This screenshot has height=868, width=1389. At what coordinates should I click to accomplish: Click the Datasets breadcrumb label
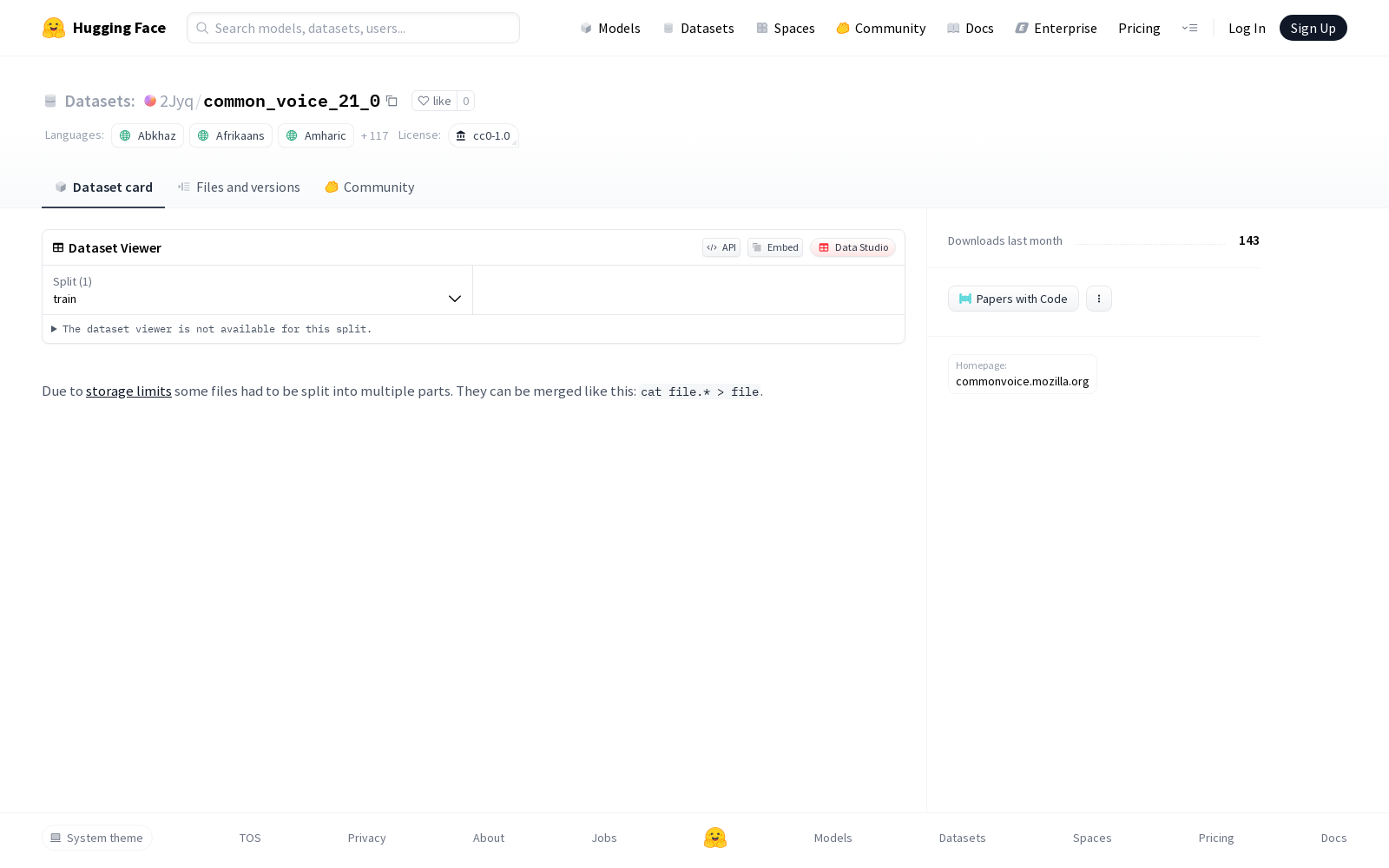[x=100, y=101]
